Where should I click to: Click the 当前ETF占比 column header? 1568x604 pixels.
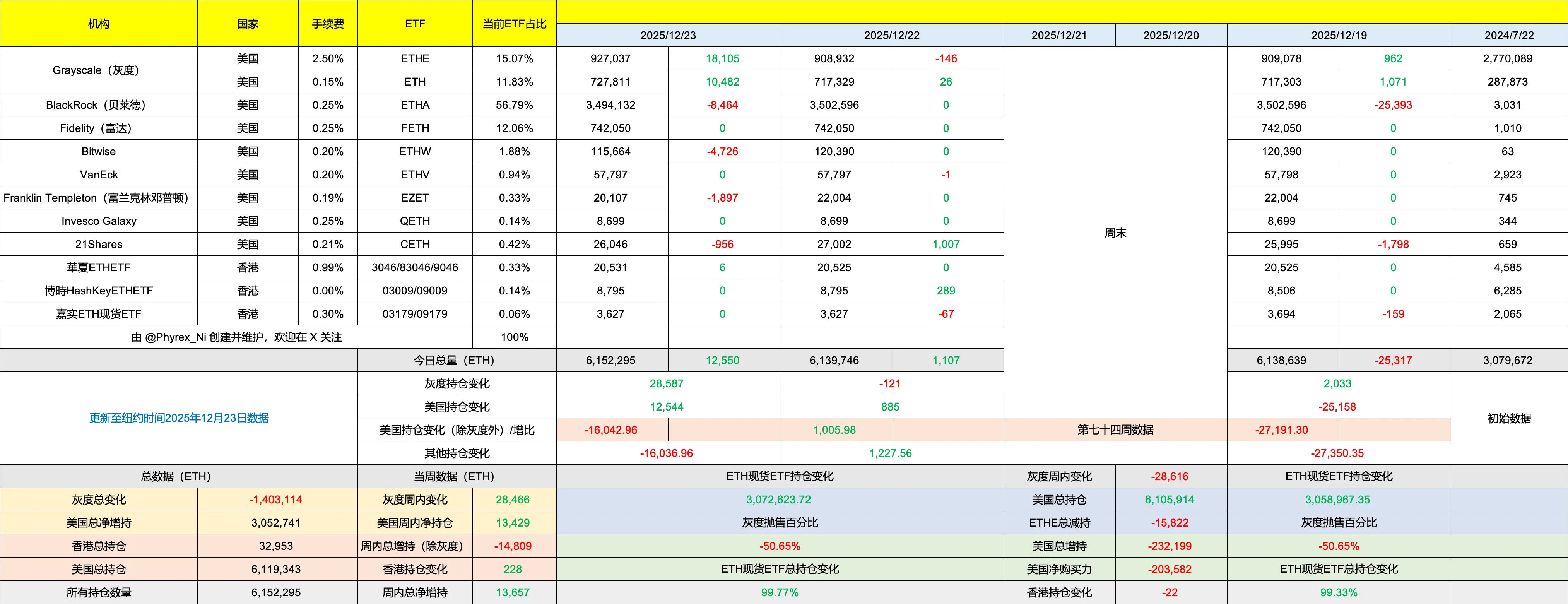(514, 24)
